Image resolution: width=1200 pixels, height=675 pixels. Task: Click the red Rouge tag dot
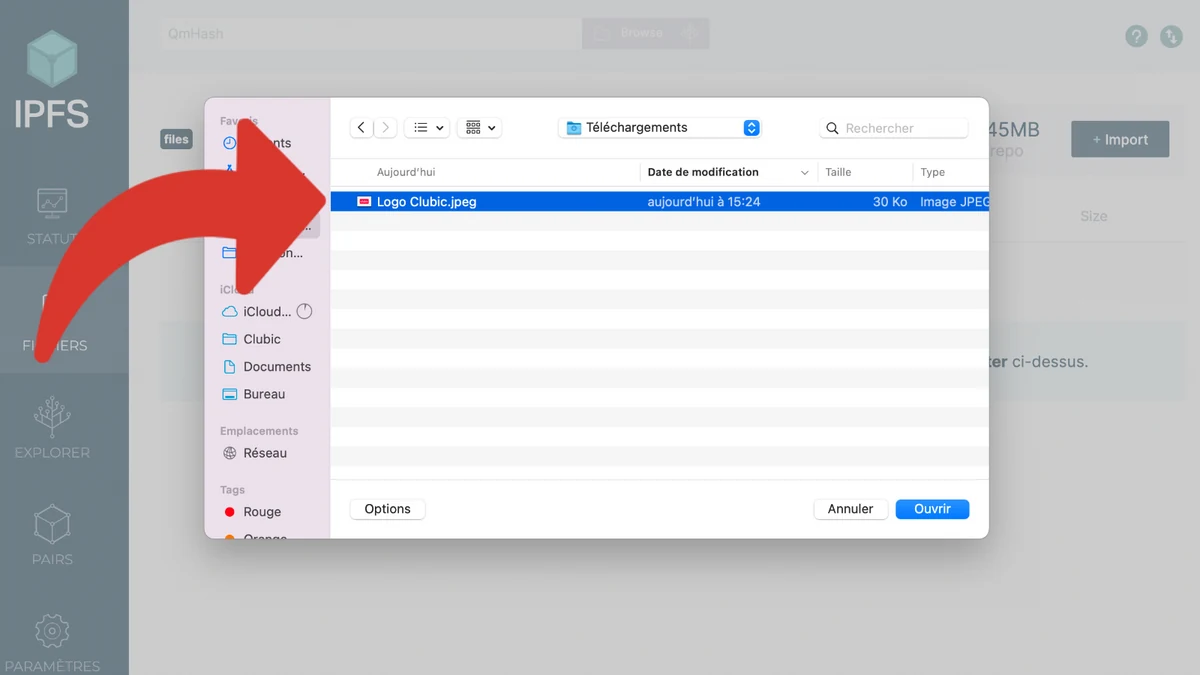tap(230, 512)
